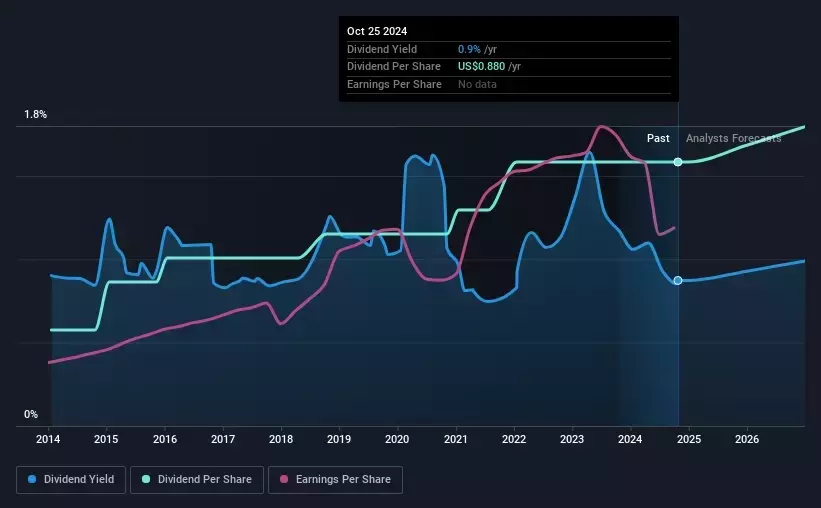Click the teal Dividend Per Share legend dot

click(x=146, y=479)
